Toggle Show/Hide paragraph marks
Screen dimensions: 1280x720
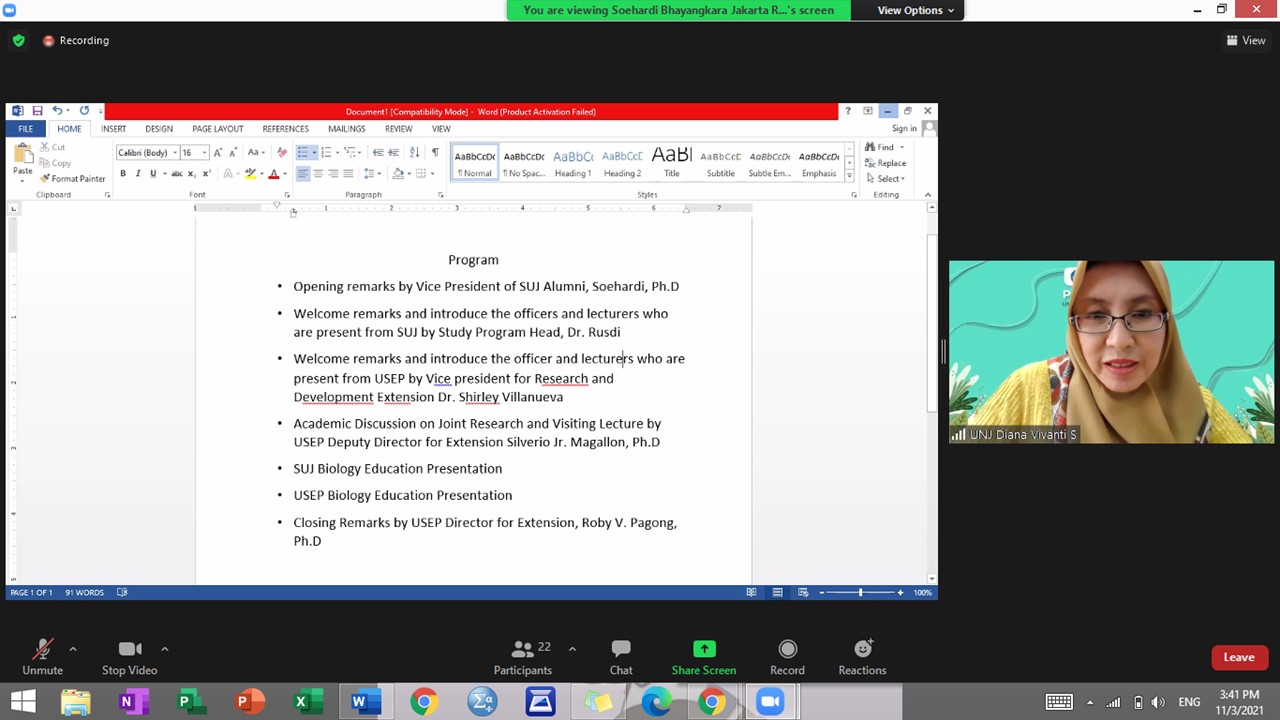435,152
